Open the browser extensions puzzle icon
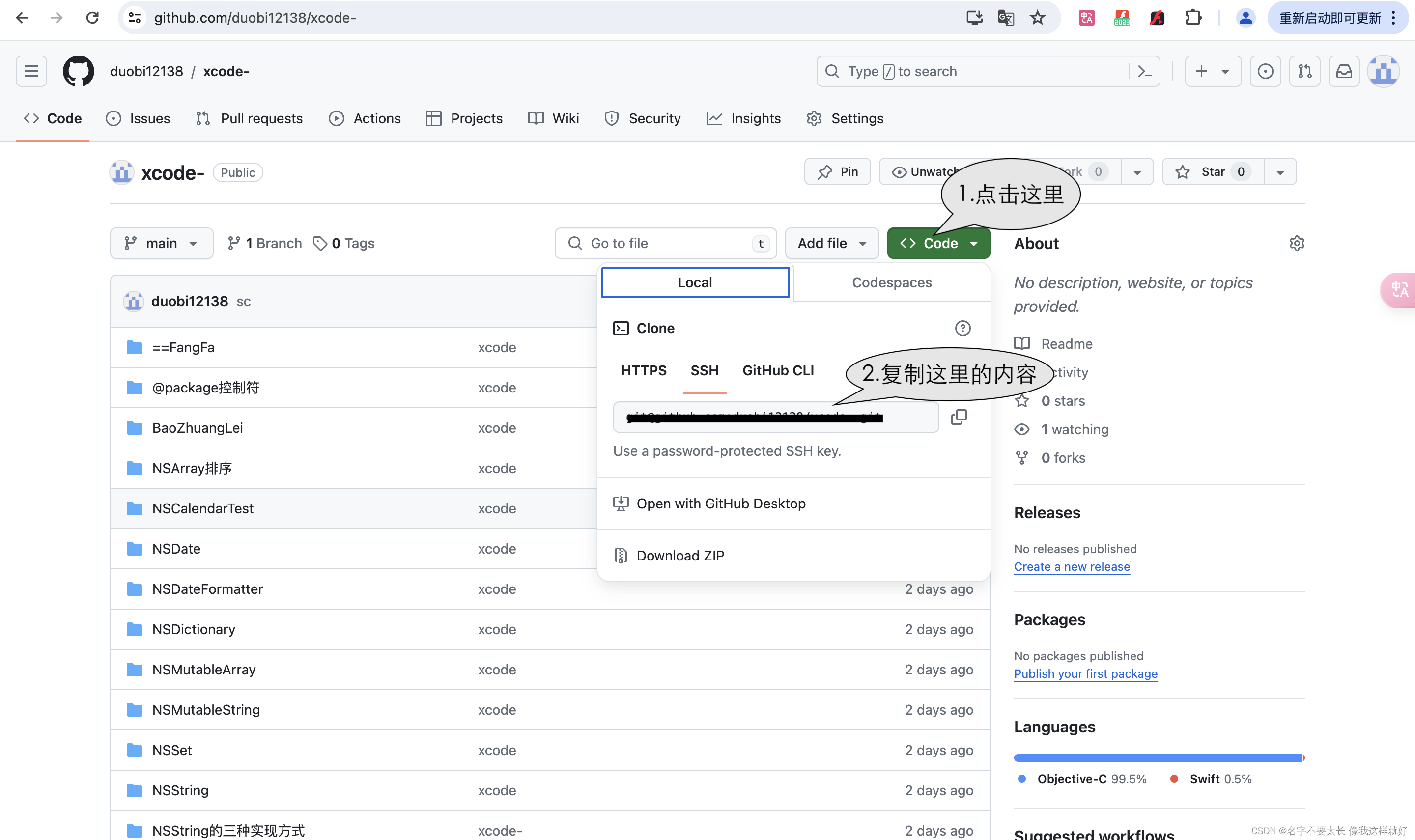Screen dimensions: 1415x840 click(1193, 18)
